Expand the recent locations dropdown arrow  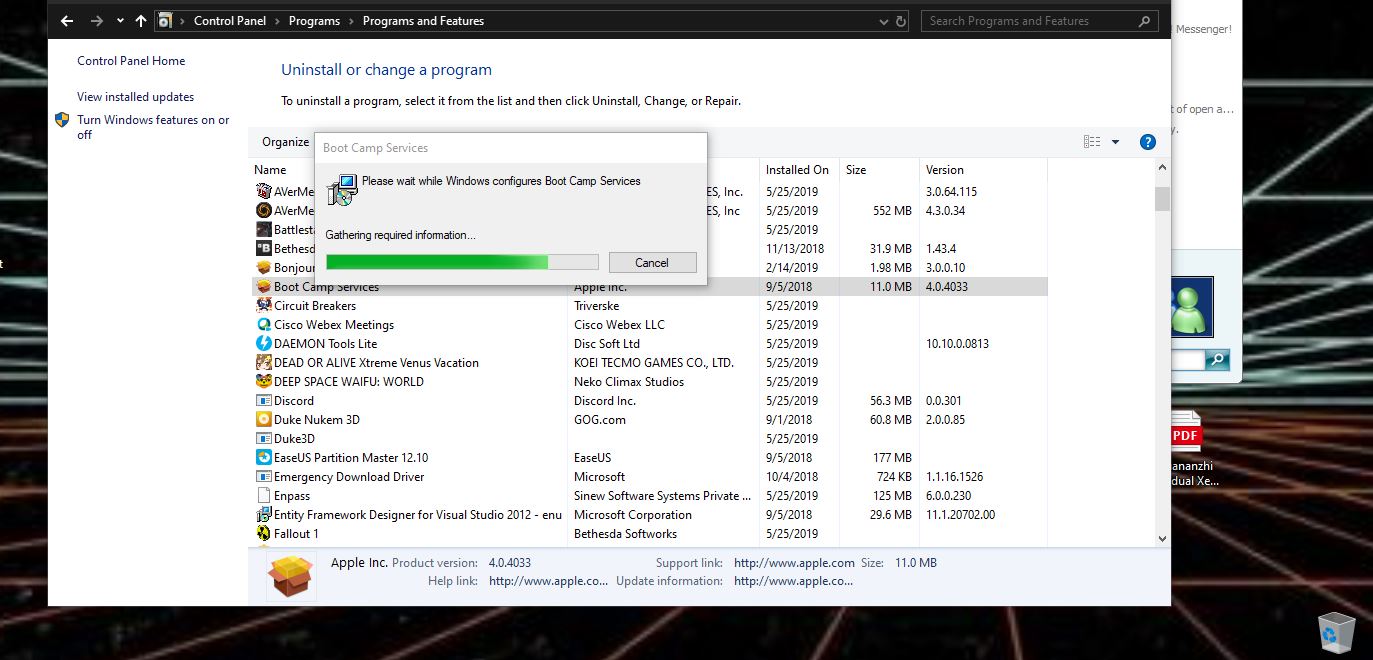[x=120, y=21]
